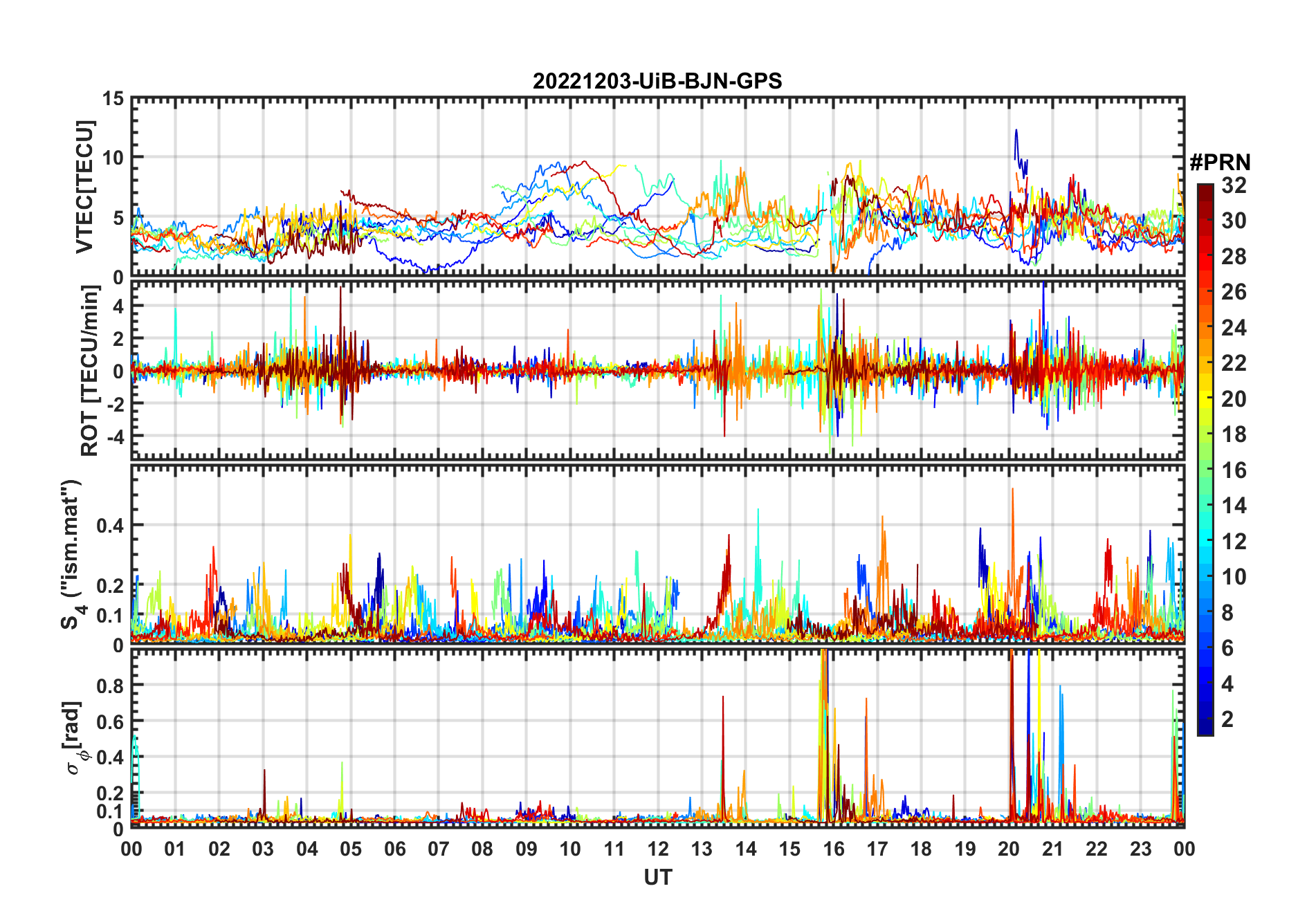
Task: Click colorbar tick label 24
Action: (x=1234, y=328)
